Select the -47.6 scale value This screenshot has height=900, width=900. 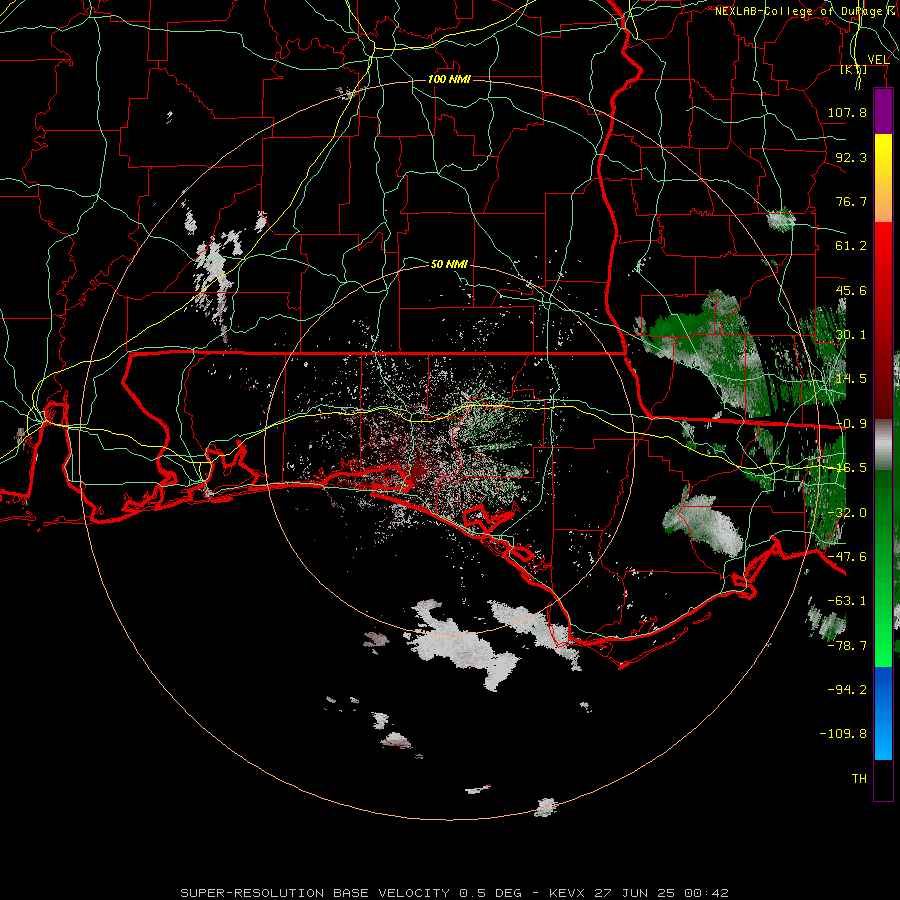(847, 557)
